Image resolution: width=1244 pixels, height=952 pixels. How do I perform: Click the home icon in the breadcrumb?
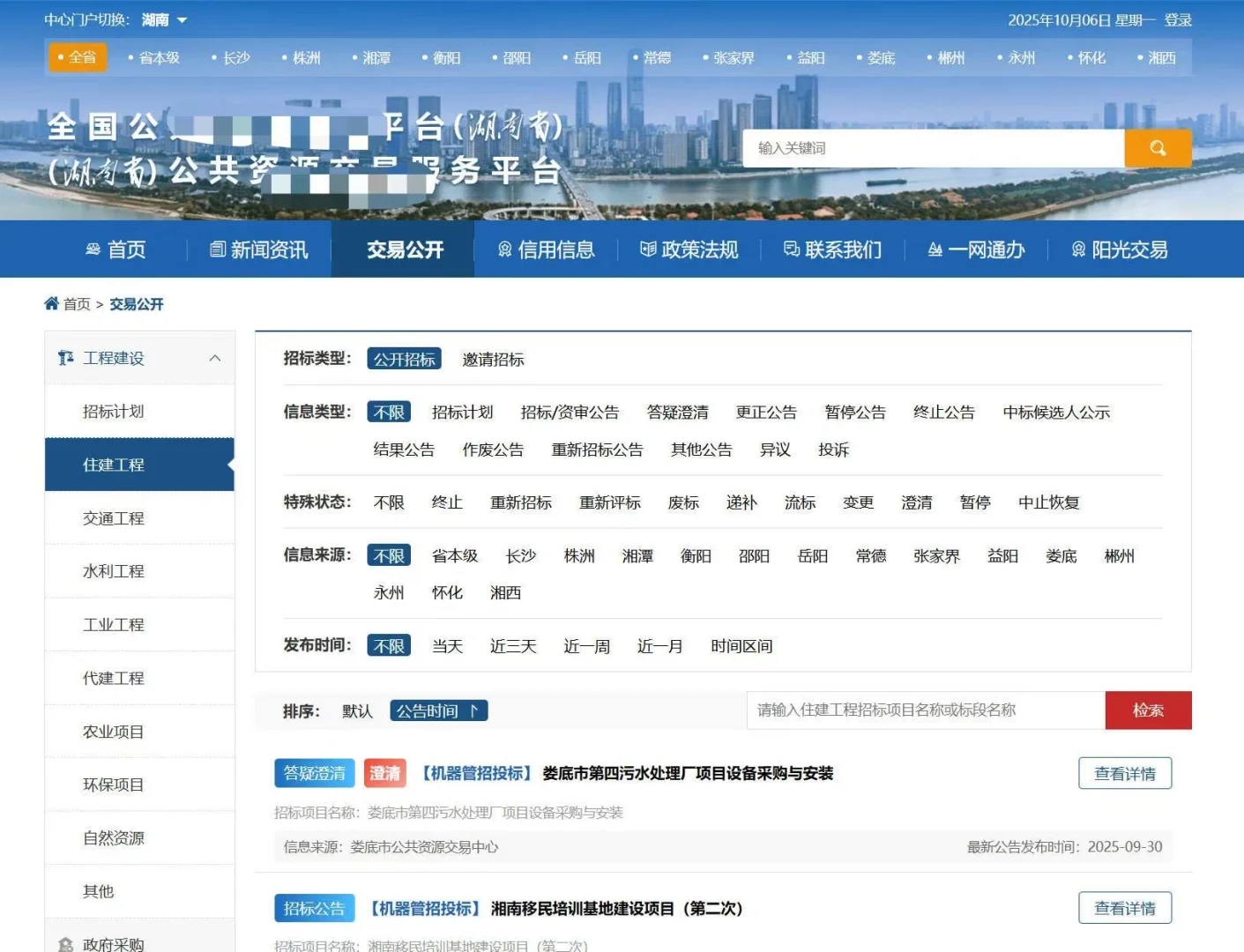52,303
